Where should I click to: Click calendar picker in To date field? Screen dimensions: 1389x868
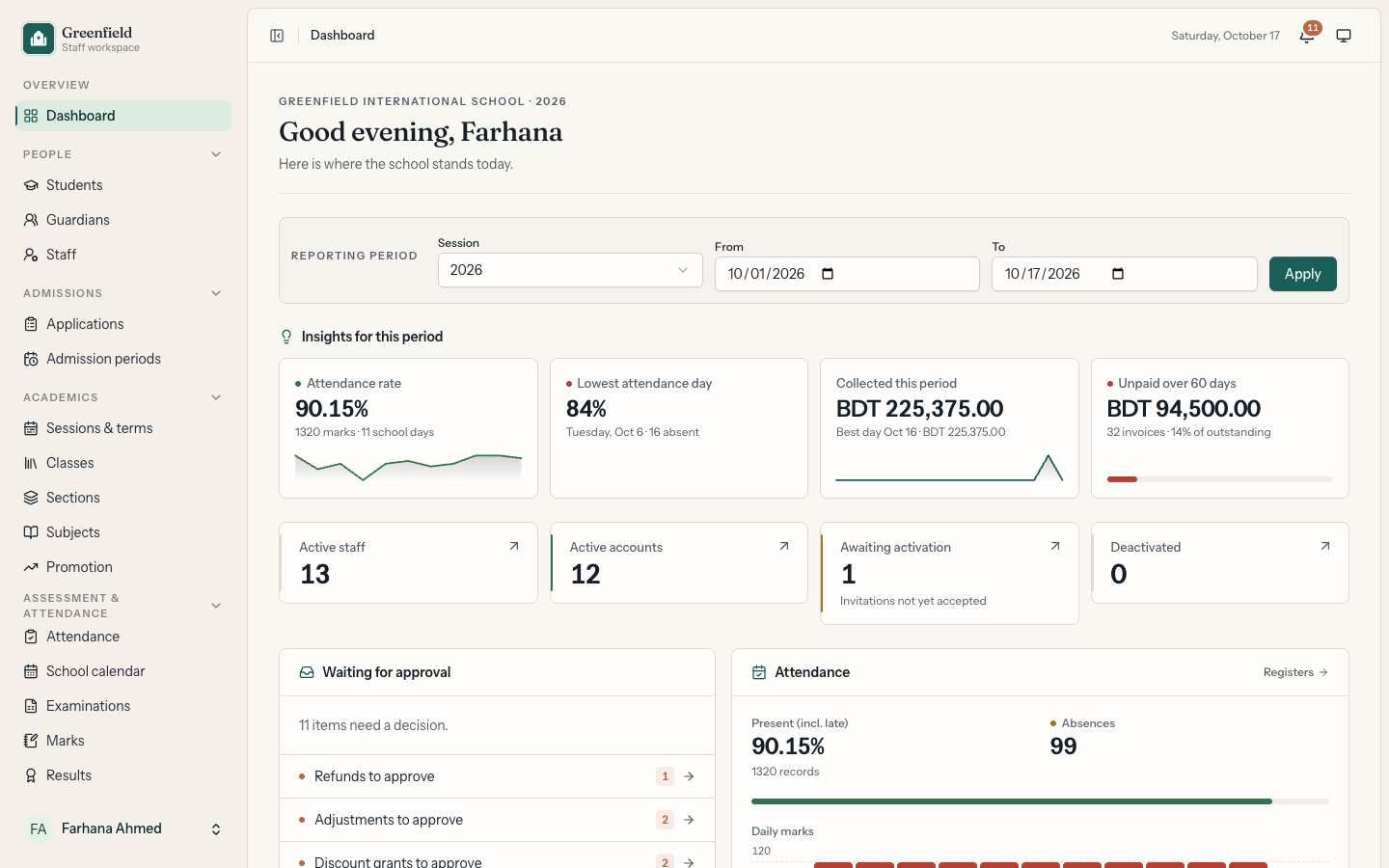point(1118,274)
